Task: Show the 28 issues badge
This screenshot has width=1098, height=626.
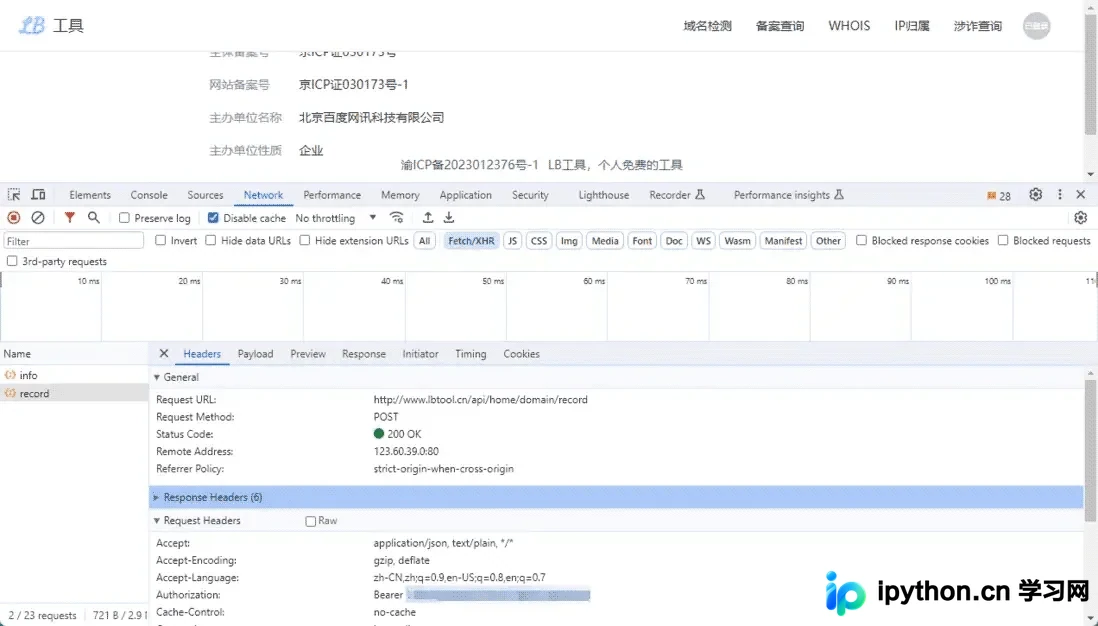Action: coord(999,196)
